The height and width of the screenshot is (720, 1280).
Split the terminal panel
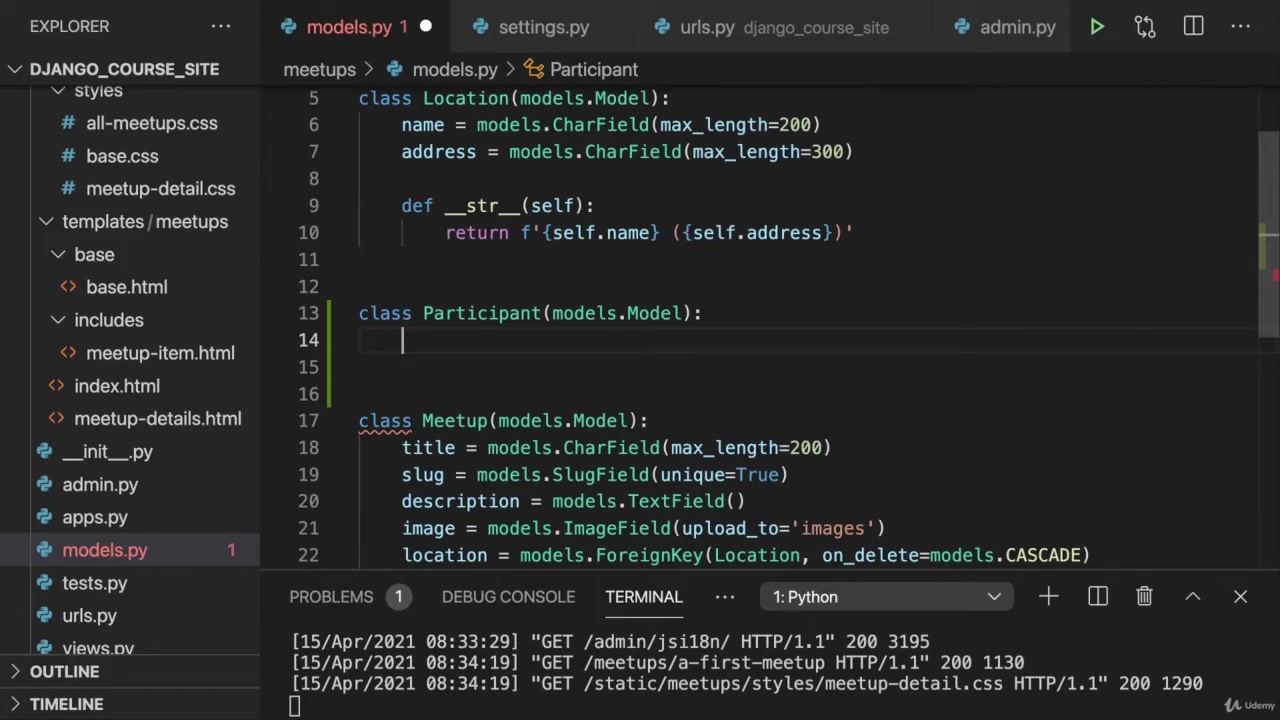1098,597
